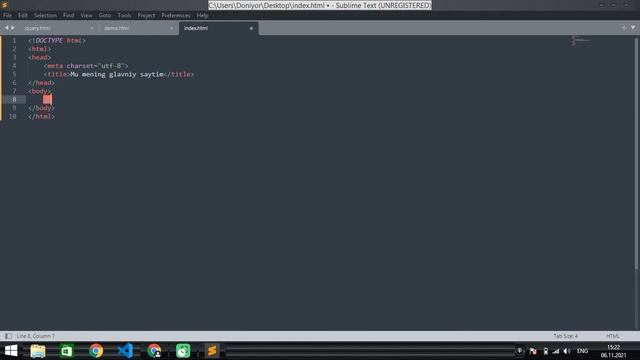The width and height of the screenshot is (640, 360).
Task: Click the opening <body> tag
Action: point(40,91)
